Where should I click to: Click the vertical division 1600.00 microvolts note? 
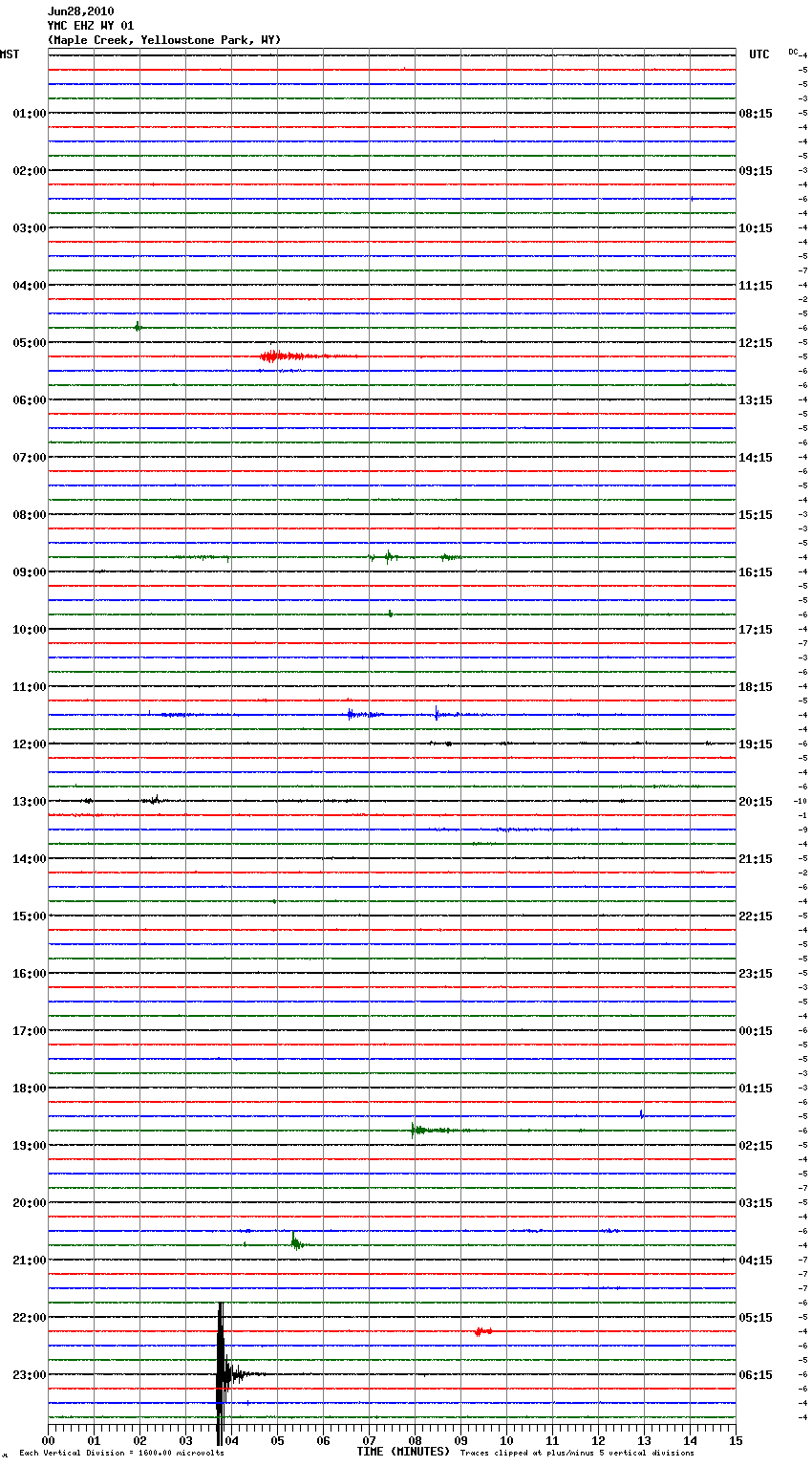(121, 1454)
